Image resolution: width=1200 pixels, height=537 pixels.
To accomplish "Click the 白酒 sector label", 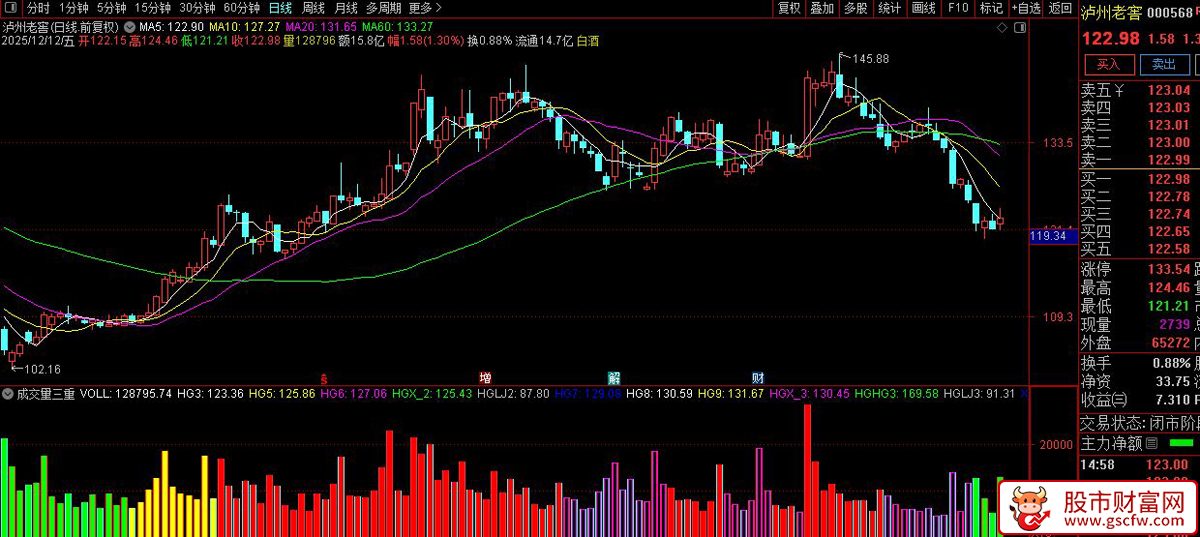I will point(588,42).
